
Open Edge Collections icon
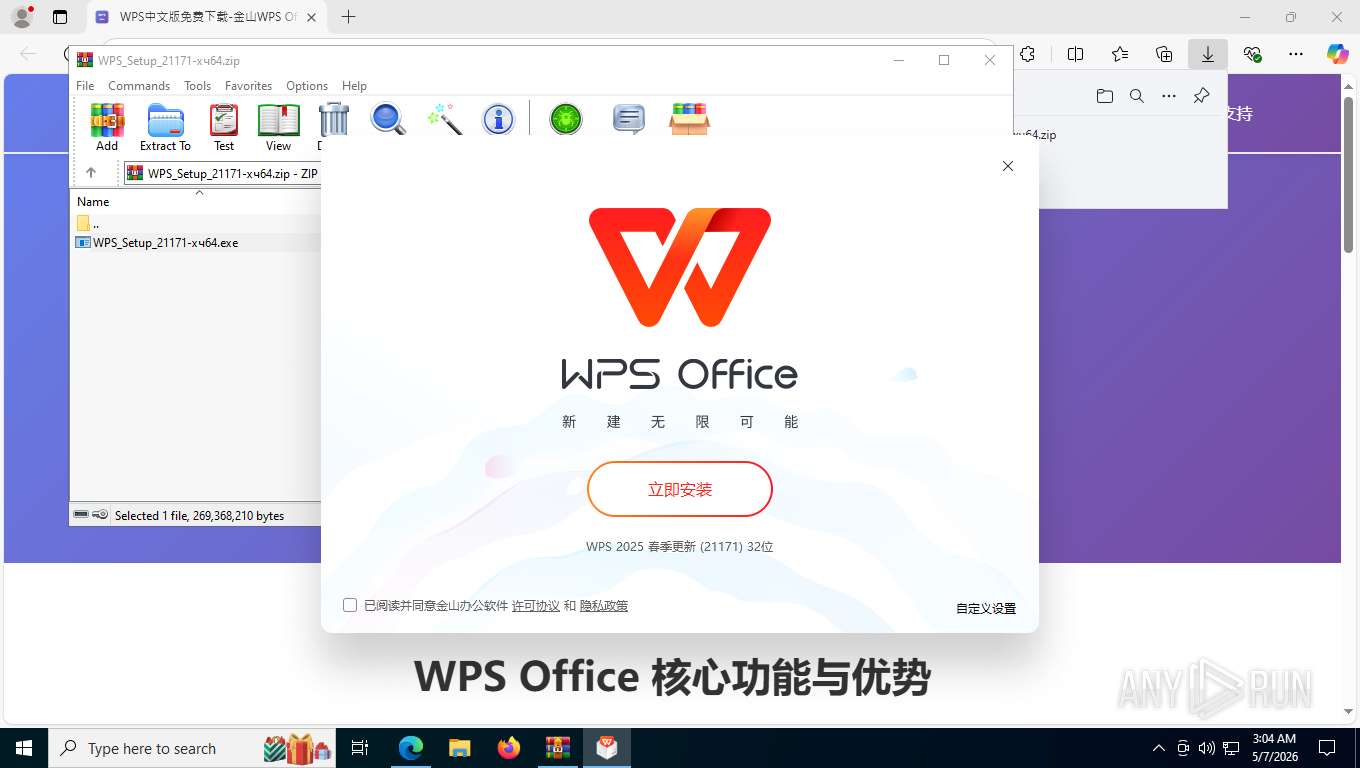1164,54
